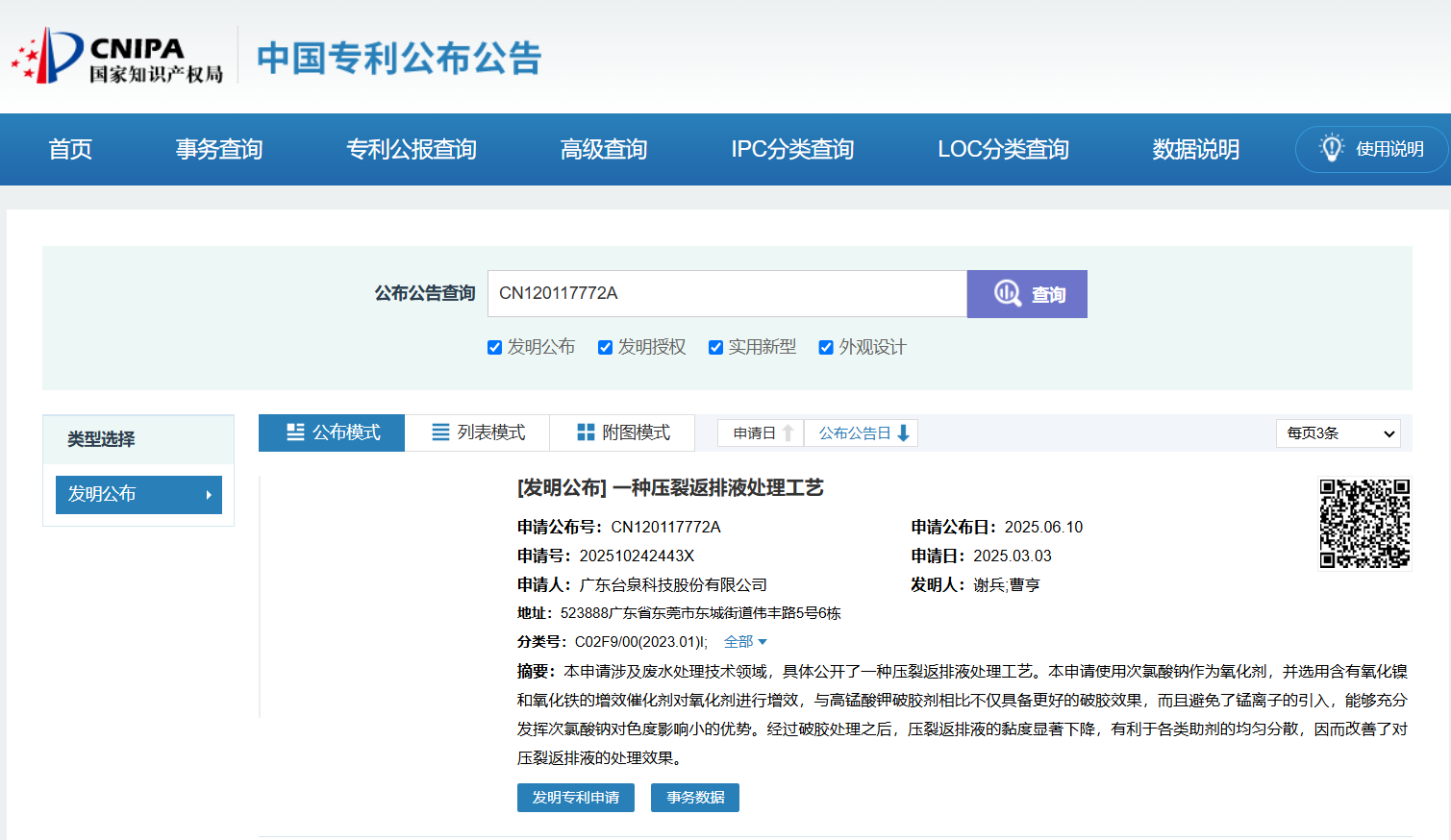Click the up arrow next to 申请日
The width and height of the screenshot is (1451, 840).
pyautogui.click(x=787, y=432)
